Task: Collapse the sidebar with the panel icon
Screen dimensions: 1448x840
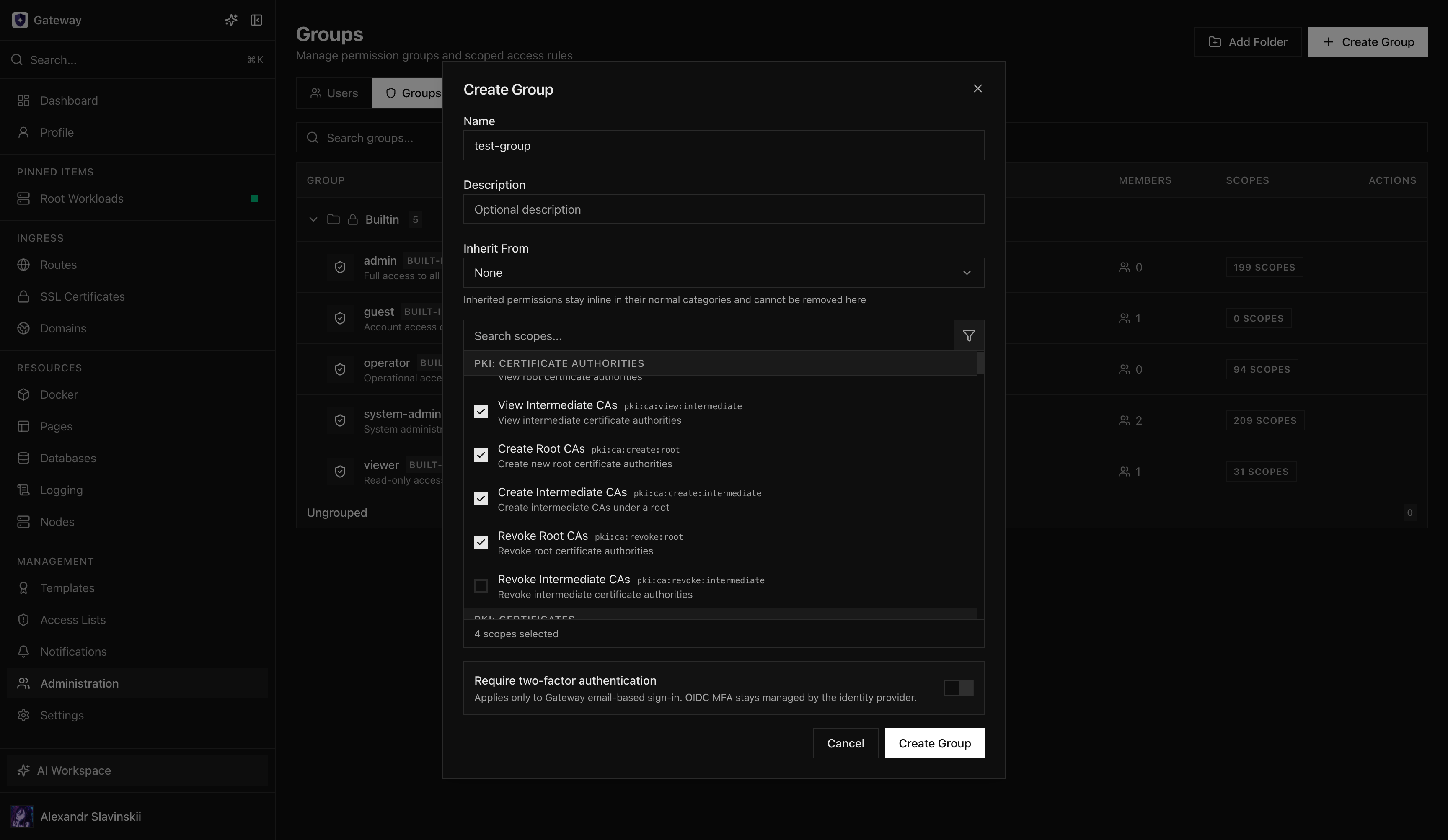Action: 256,20
